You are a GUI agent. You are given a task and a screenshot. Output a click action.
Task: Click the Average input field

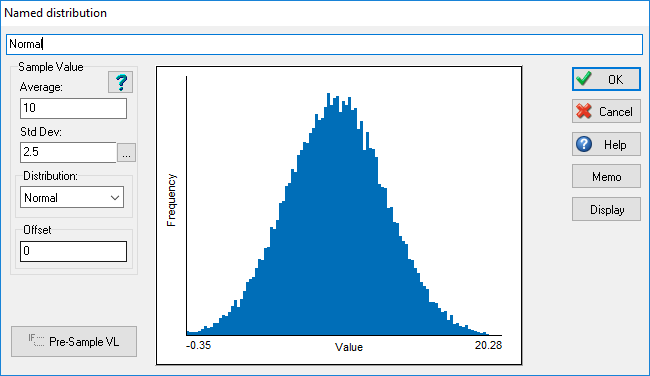click(73, 108)
